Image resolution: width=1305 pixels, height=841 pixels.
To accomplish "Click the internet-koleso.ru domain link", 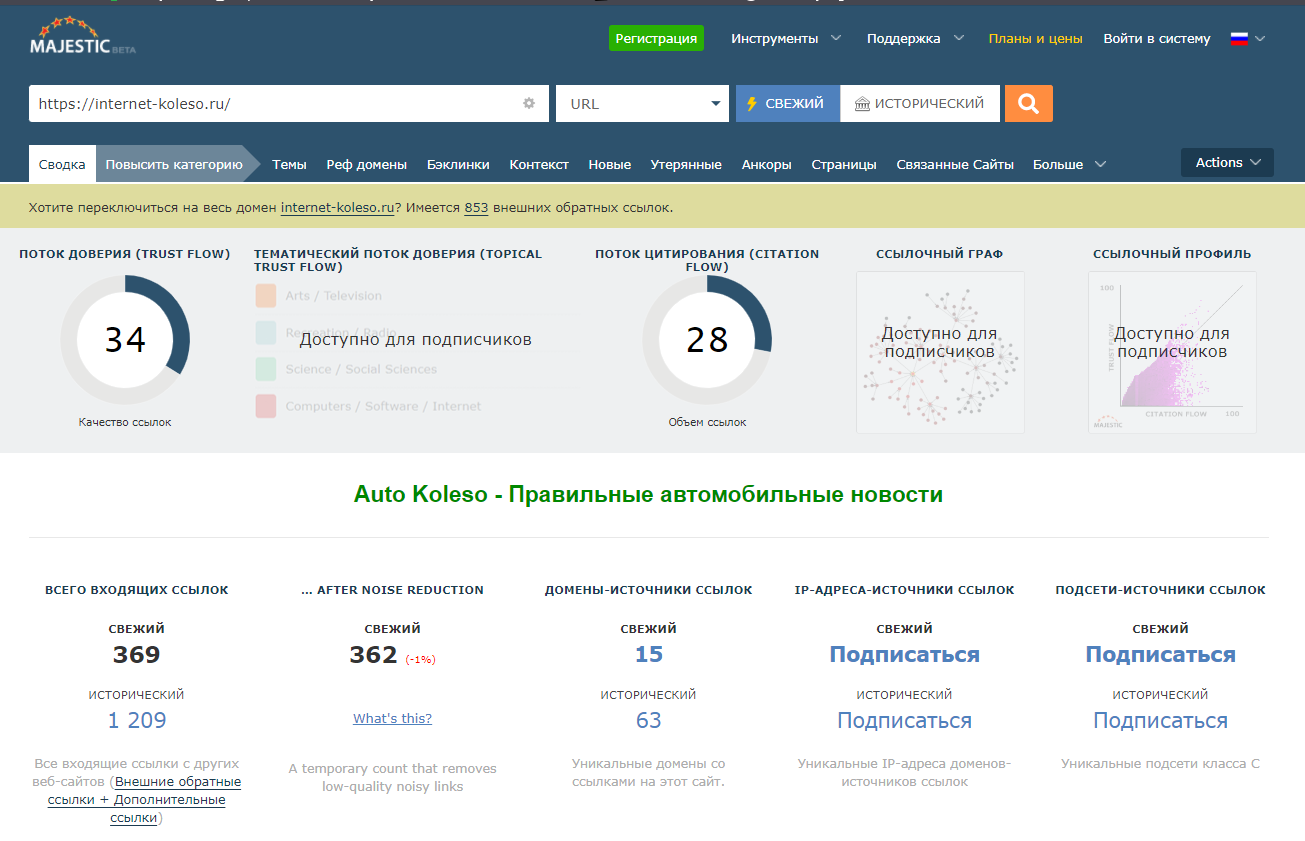I will (x=337, y=208).
